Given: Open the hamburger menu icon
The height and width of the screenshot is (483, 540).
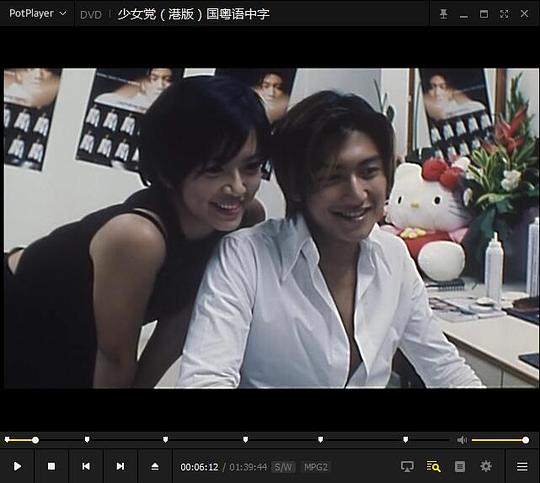Looking at the screenshot, I should [522, 466].
